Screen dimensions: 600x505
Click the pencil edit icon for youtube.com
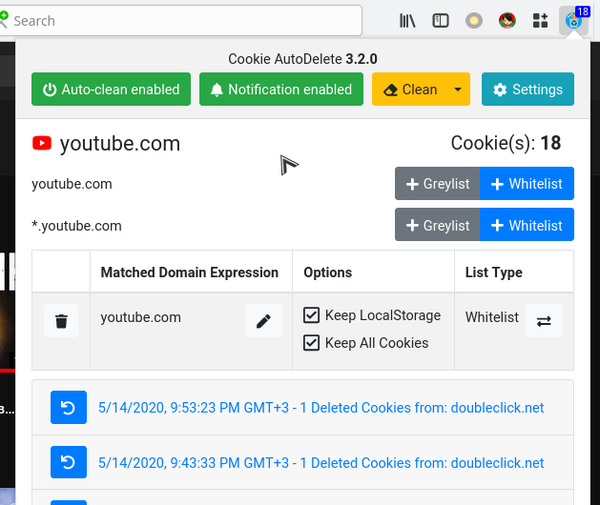(x=263, y=321)
